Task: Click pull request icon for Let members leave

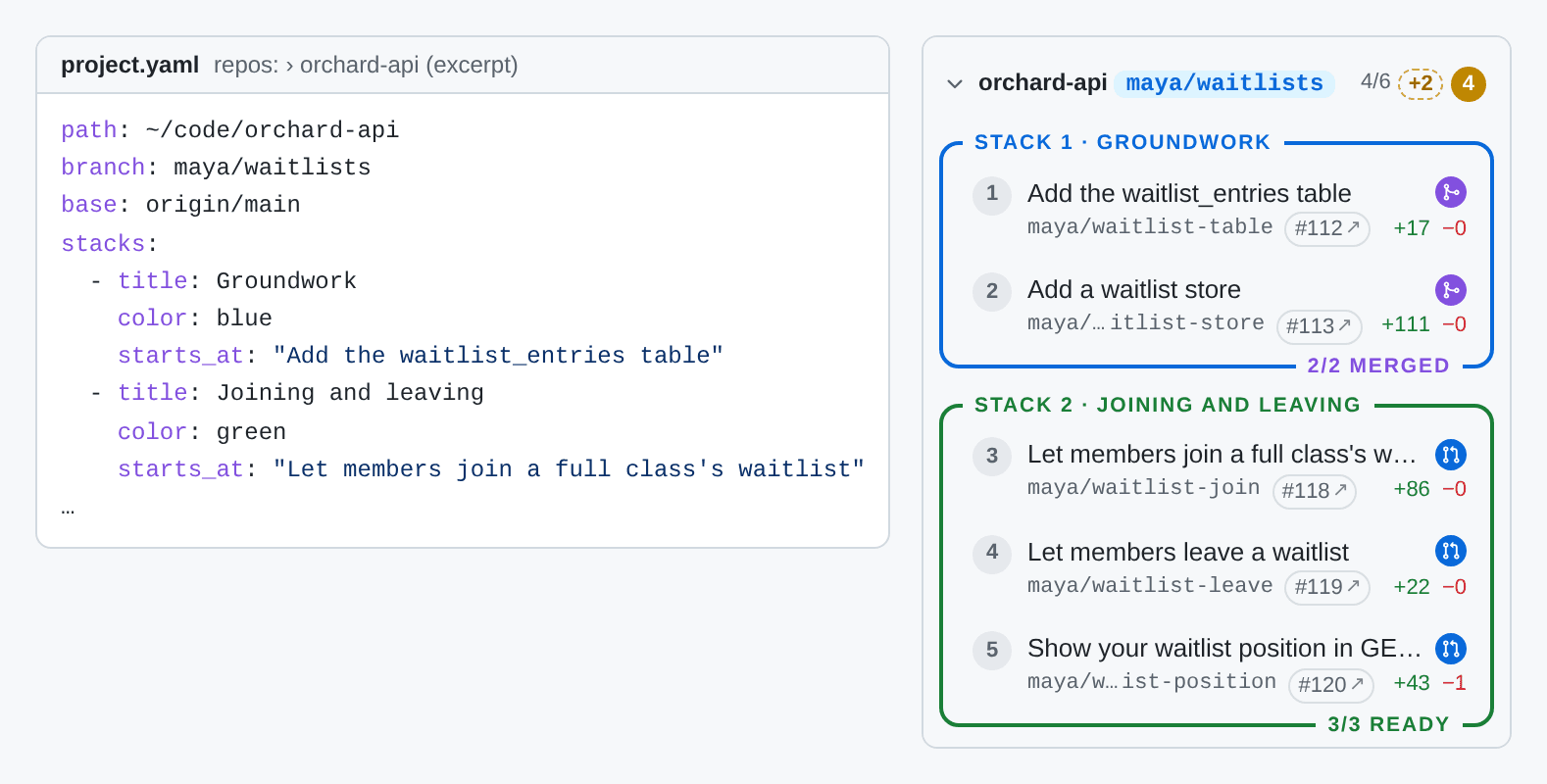Action: coord(1451,551)
